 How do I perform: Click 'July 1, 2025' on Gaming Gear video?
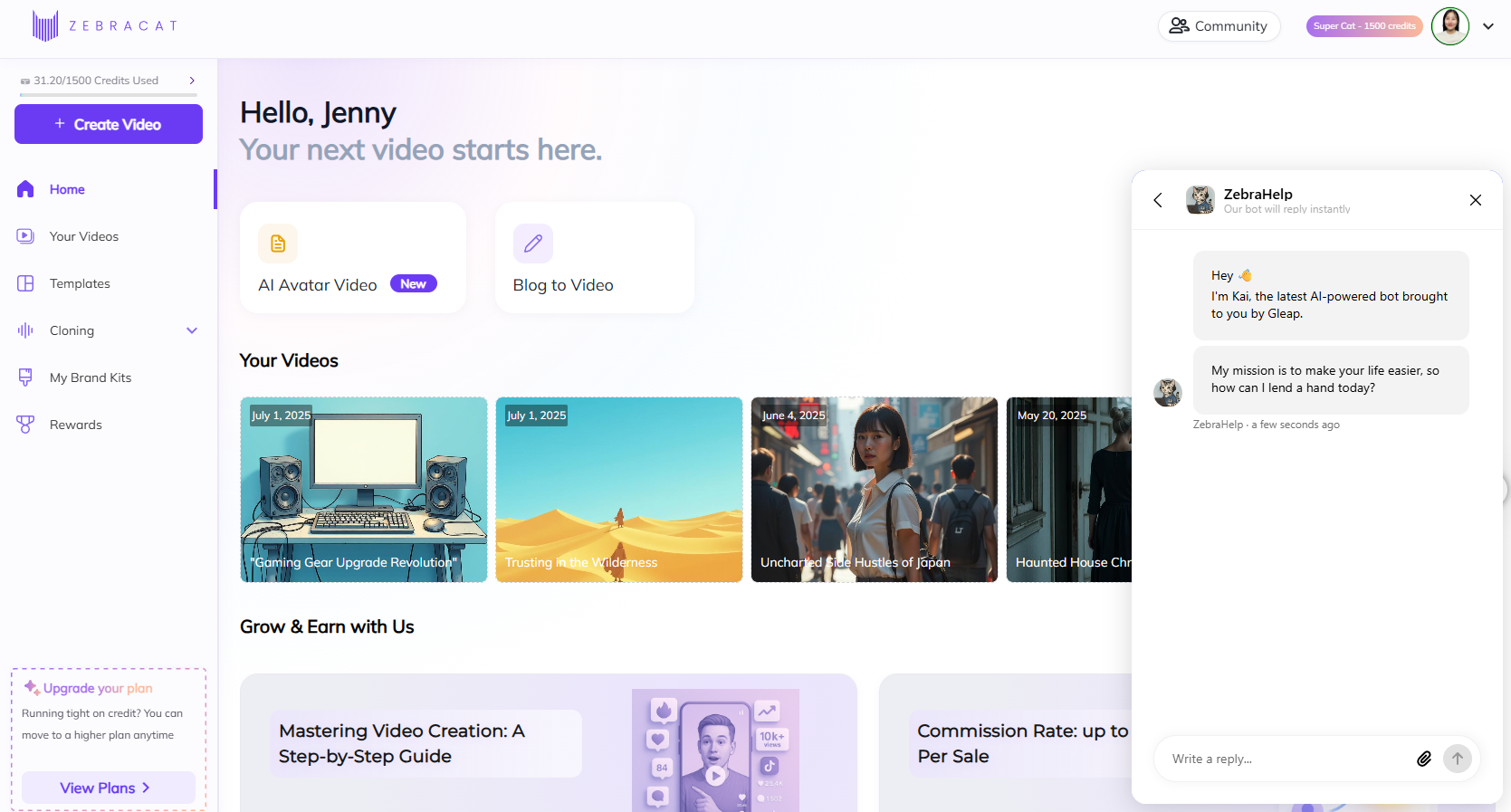click(281, 416)
